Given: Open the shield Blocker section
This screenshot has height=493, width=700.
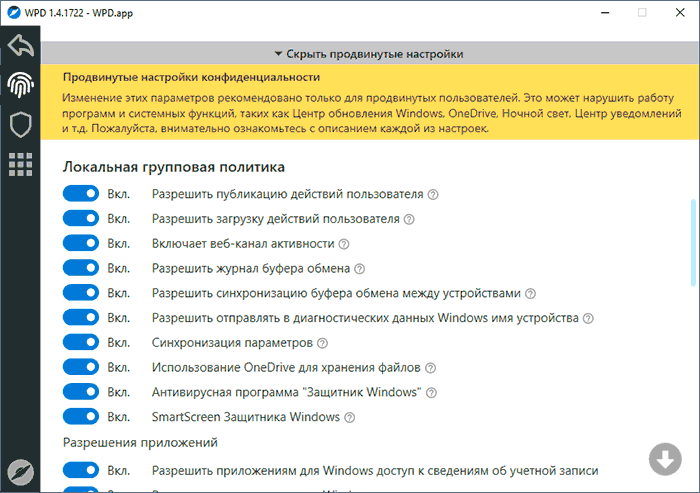Looking at the screenshot, I should click(20, 124).
